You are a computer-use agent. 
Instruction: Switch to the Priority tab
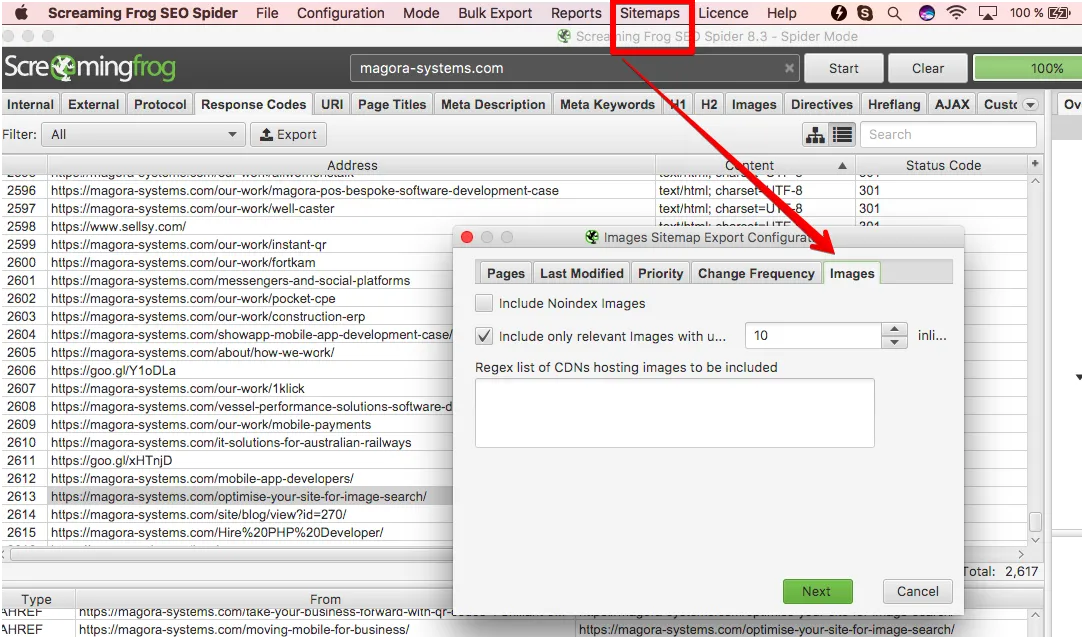pyautogui.click(x=660, y=273)
